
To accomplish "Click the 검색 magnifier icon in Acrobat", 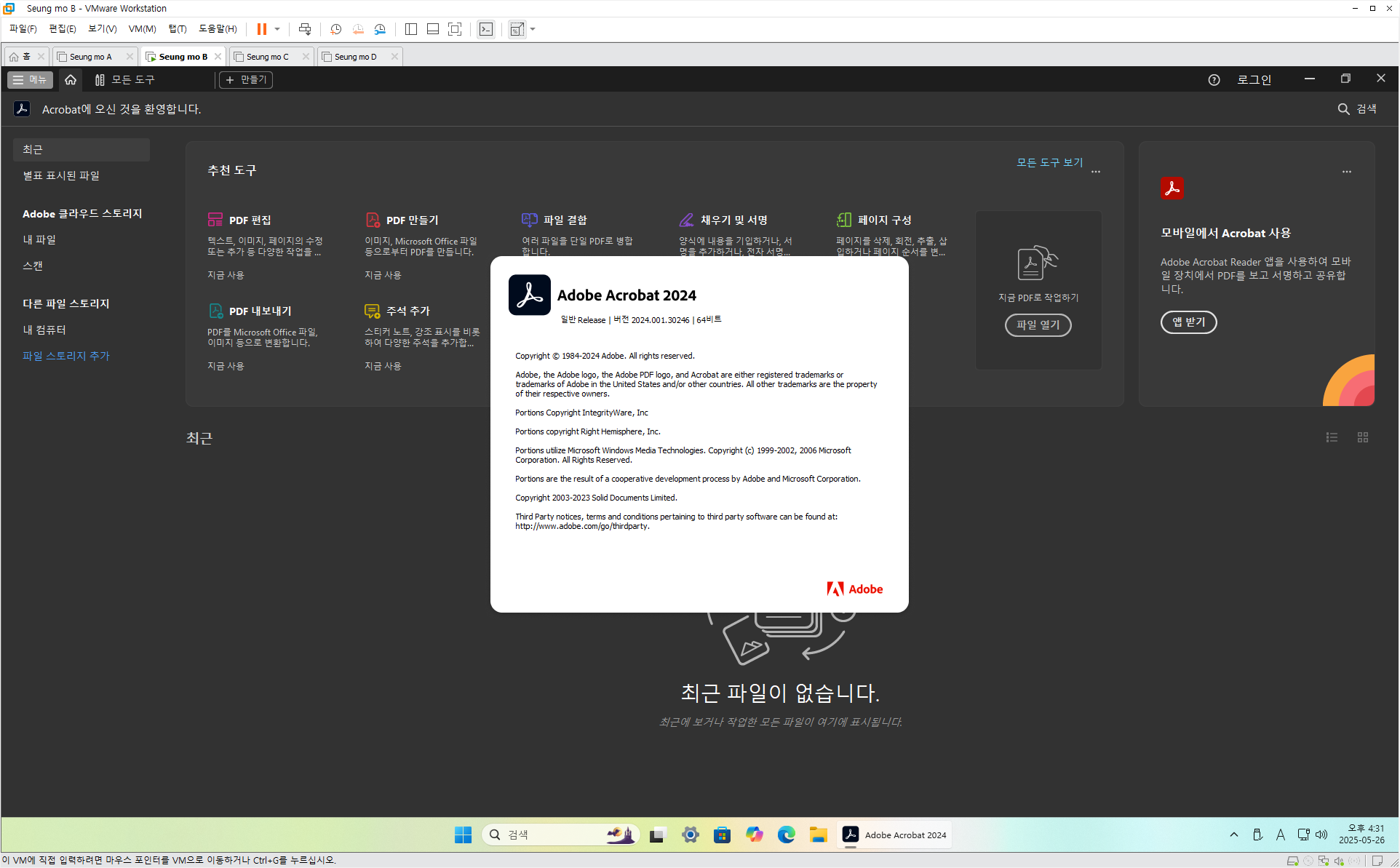I will (x=1343, y=109).
